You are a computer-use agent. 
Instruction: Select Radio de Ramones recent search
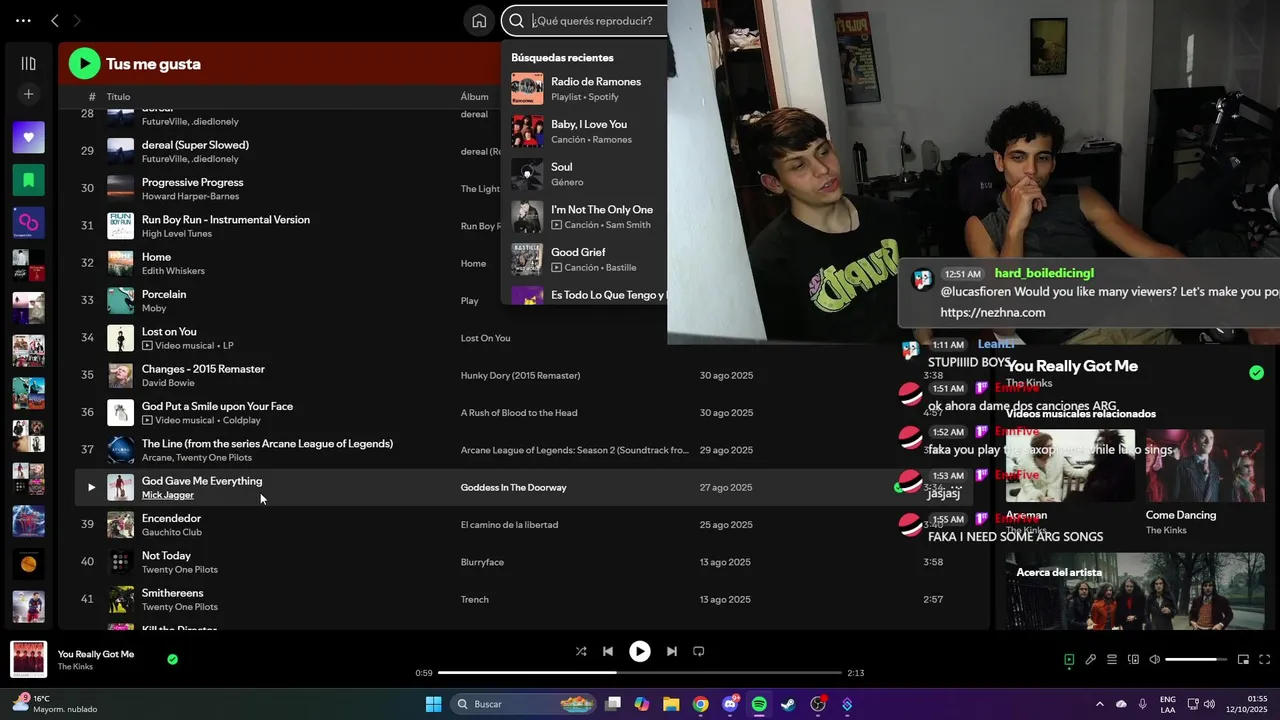coord(584,88)
